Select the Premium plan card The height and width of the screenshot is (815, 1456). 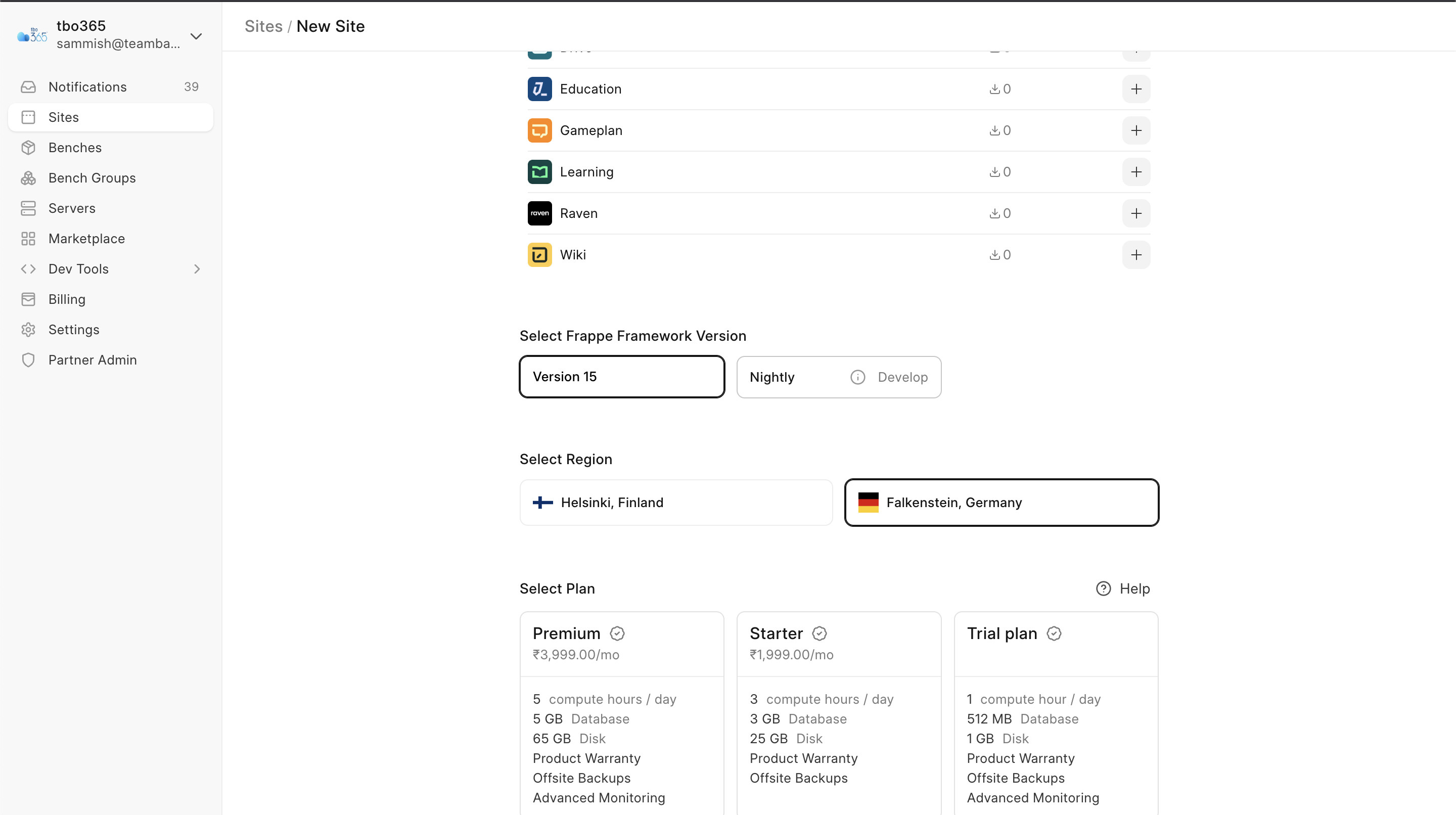pyautogui.click(x=622, y=713)
